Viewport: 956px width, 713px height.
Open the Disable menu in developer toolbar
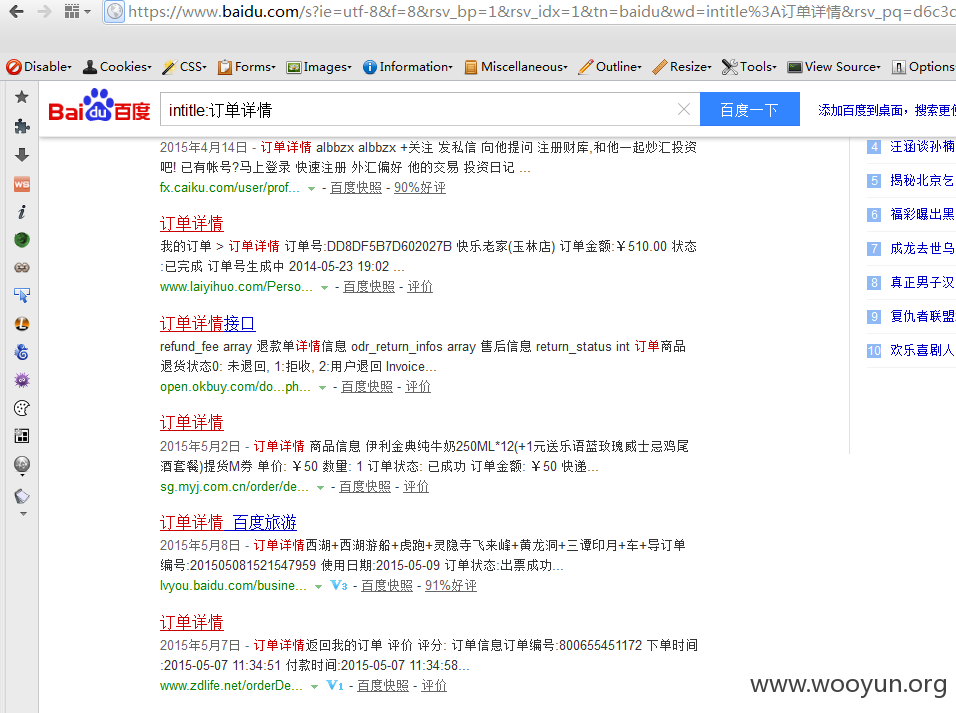pos(40,66)
